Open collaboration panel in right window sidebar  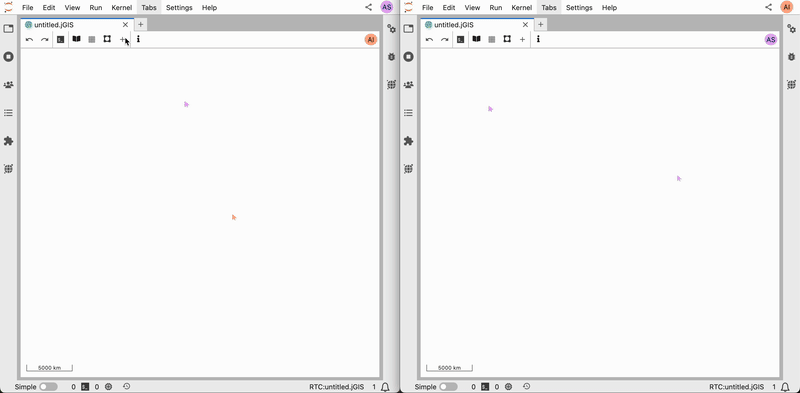tap(408, 85)
